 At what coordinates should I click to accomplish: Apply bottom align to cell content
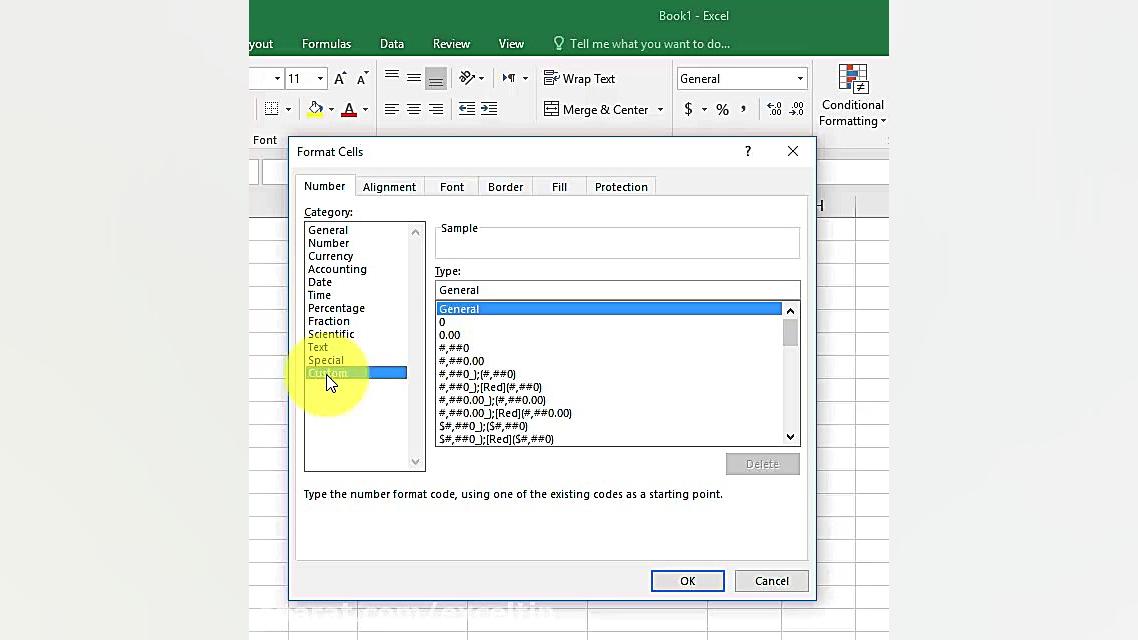[x=435, y=78]
